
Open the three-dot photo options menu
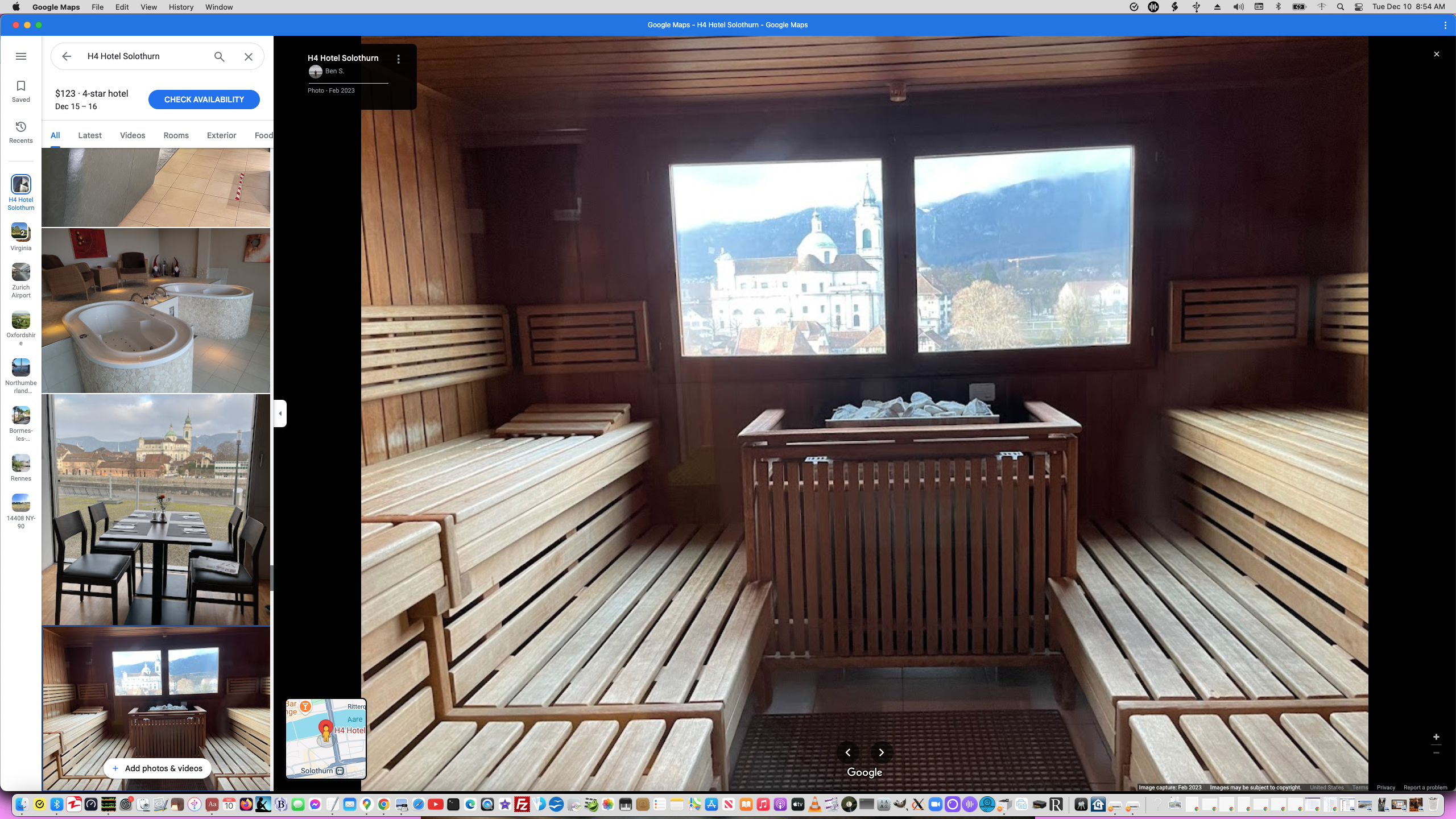pos(399,59)
